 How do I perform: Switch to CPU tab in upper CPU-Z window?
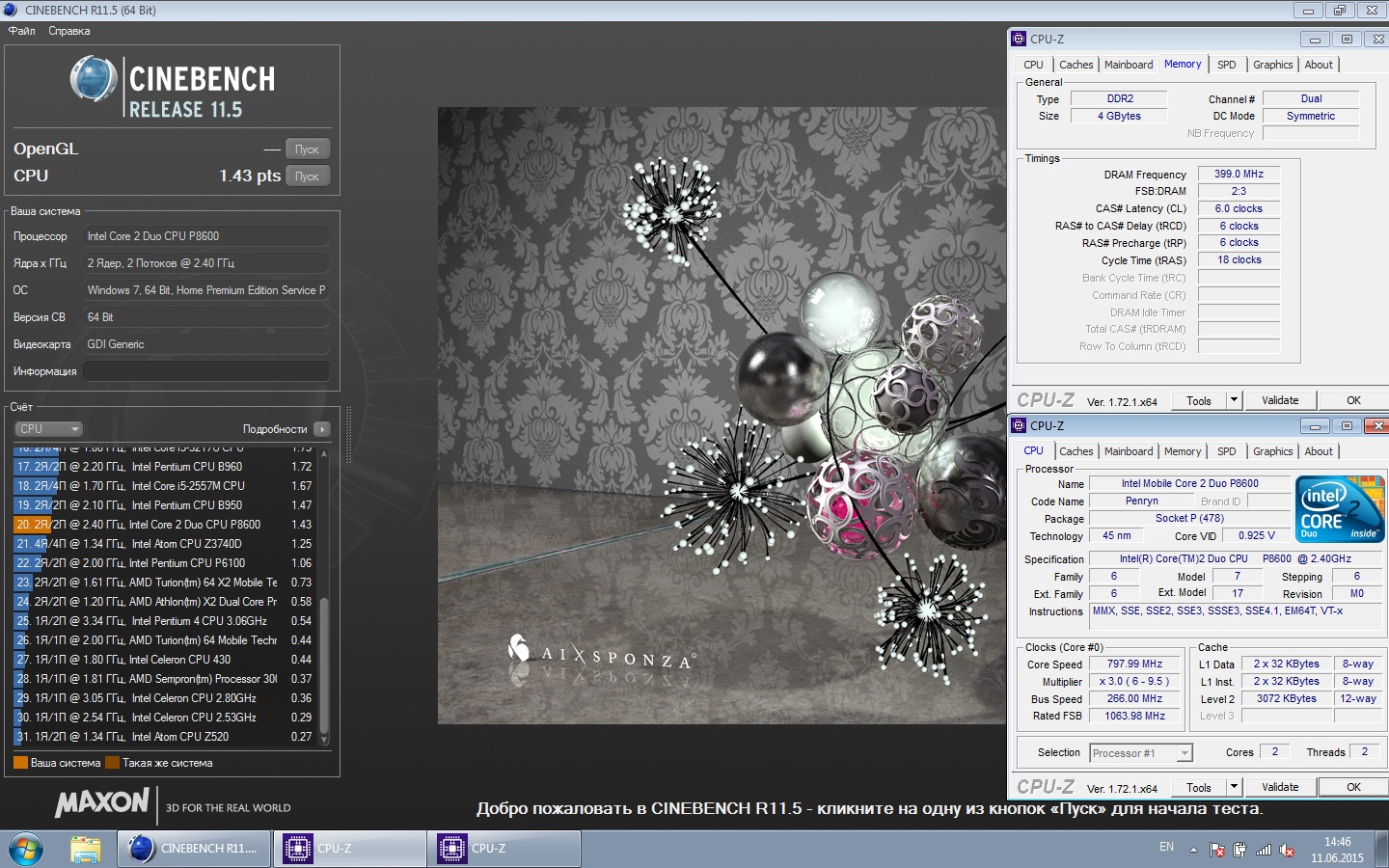1033,65
